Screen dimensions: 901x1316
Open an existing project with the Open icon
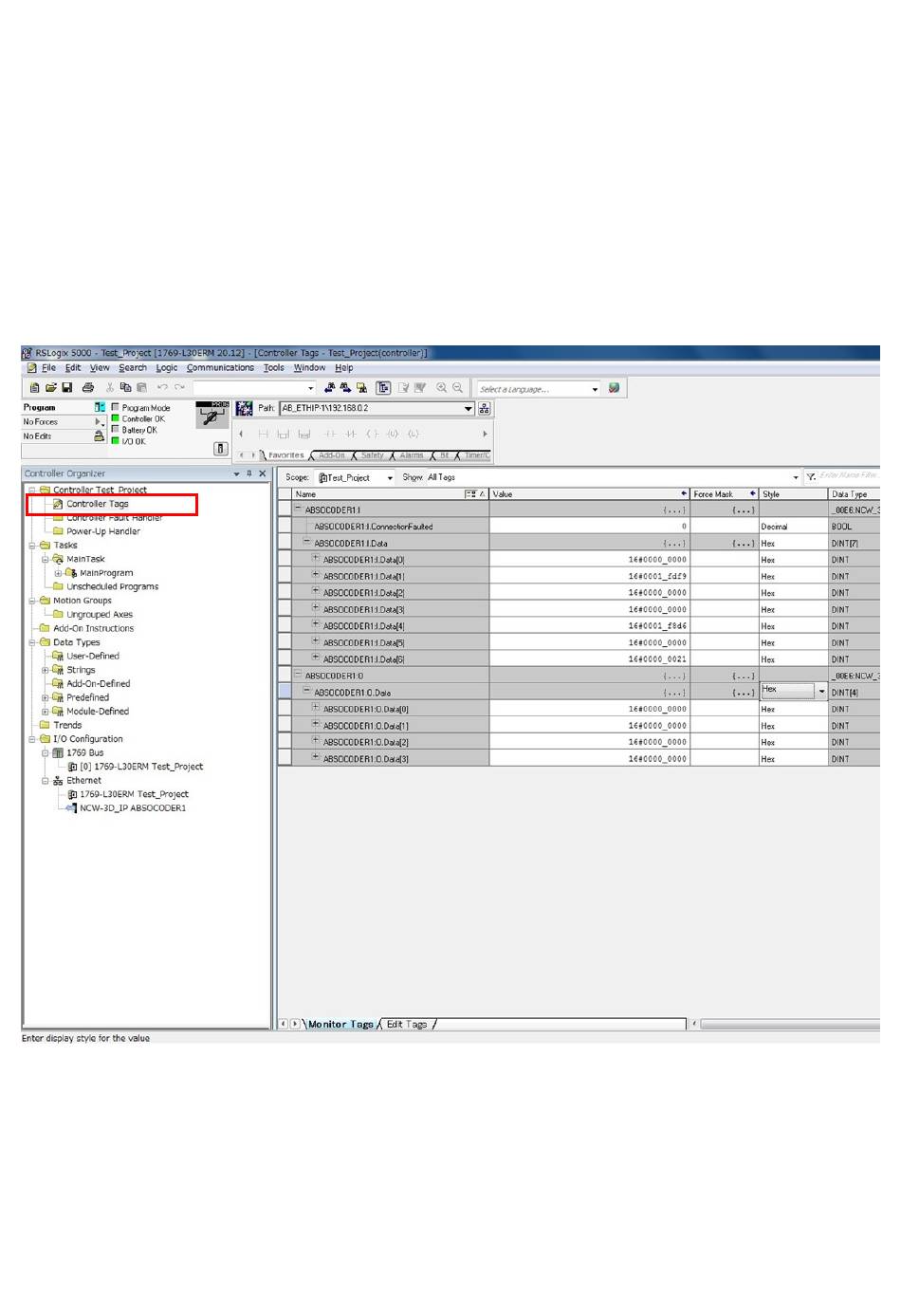[51, 388]
